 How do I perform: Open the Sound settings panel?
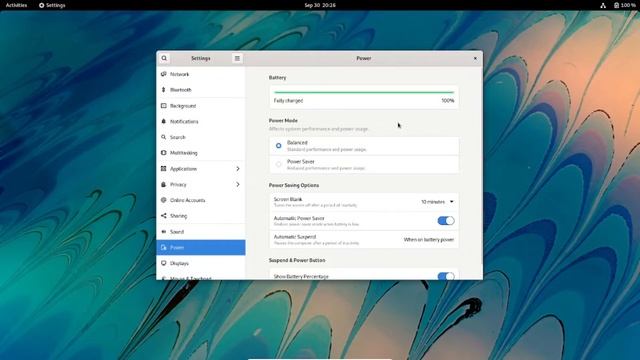tap(201, 231)
